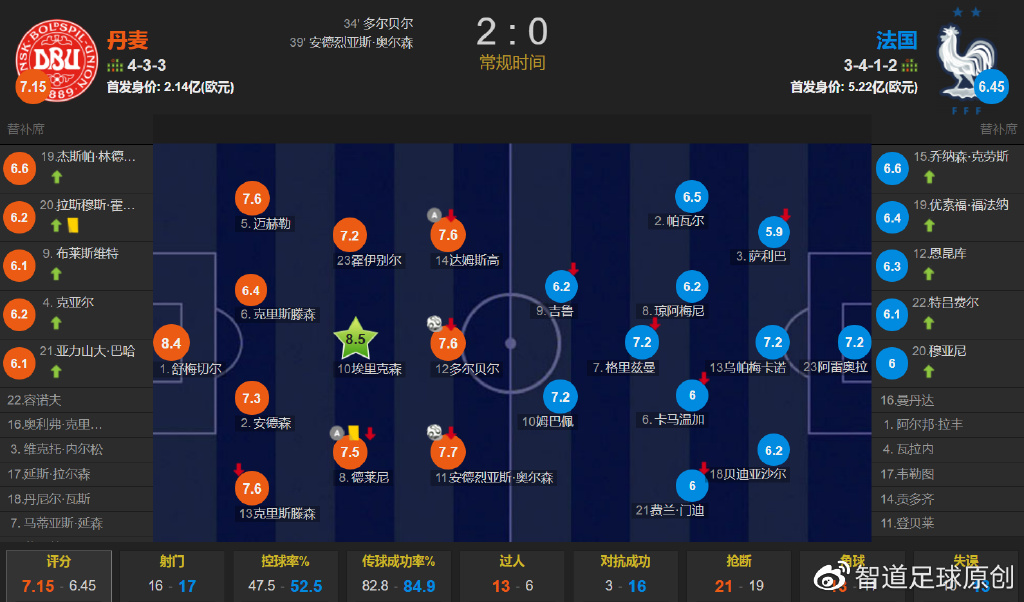Click the 过人 dribbles stat tab

tap(512, 575)
